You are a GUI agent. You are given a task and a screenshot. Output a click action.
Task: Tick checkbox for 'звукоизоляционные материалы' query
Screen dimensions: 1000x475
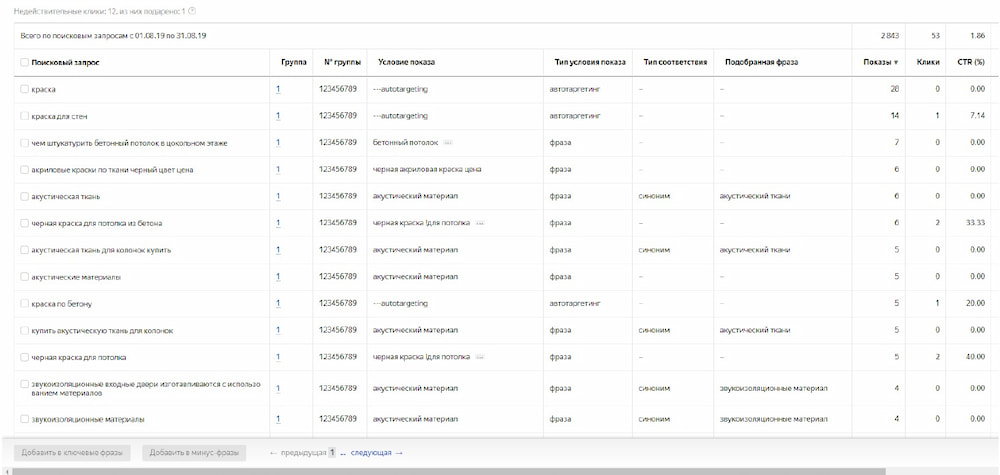click(x=24, y=419)
